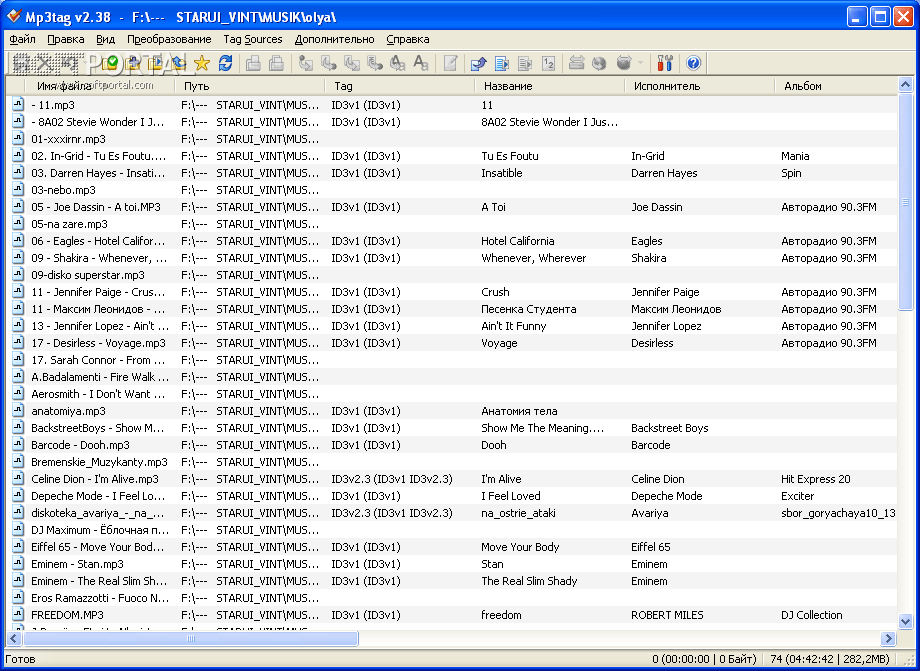Sort by the 'Название' column header
The height and width of the screenshot is (671, 920).
pyautogui.click(x=550, y=86)
